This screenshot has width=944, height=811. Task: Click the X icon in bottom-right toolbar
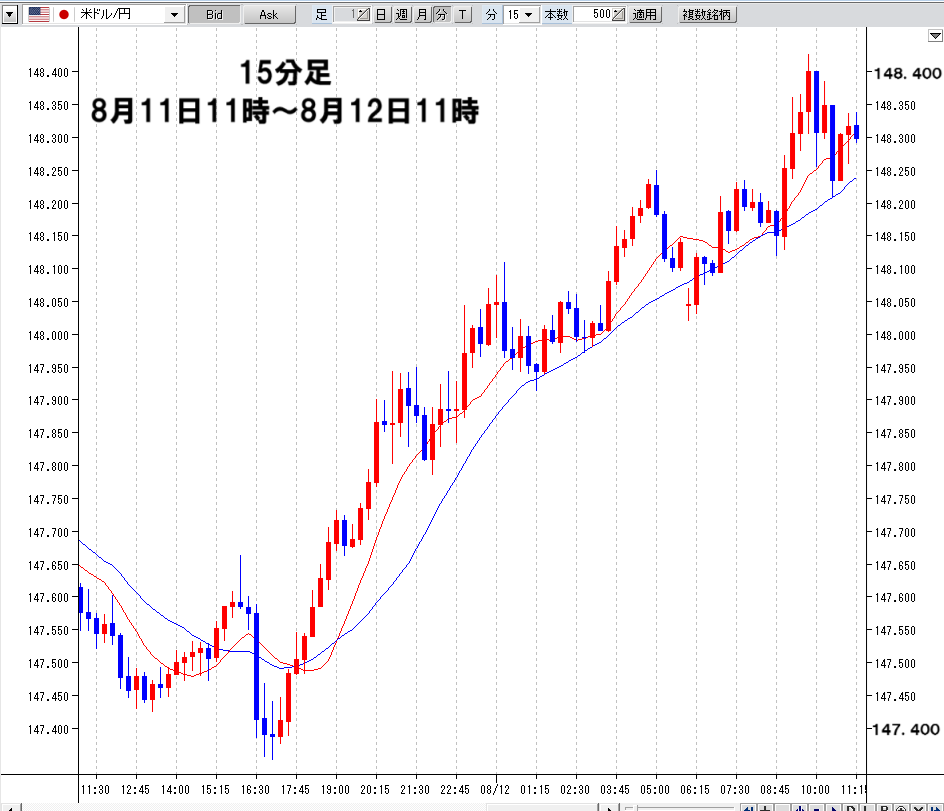(x=916, y=806)
